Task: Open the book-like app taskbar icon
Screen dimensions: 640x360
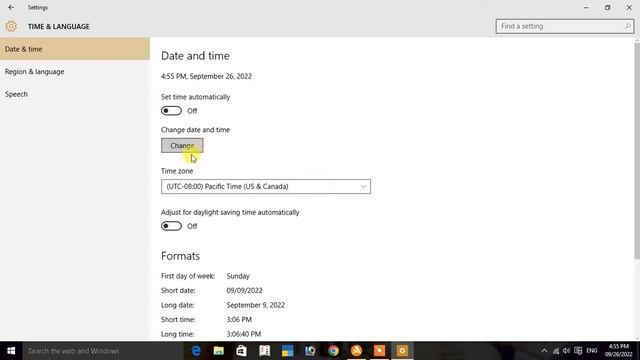Action: (264, 351)
